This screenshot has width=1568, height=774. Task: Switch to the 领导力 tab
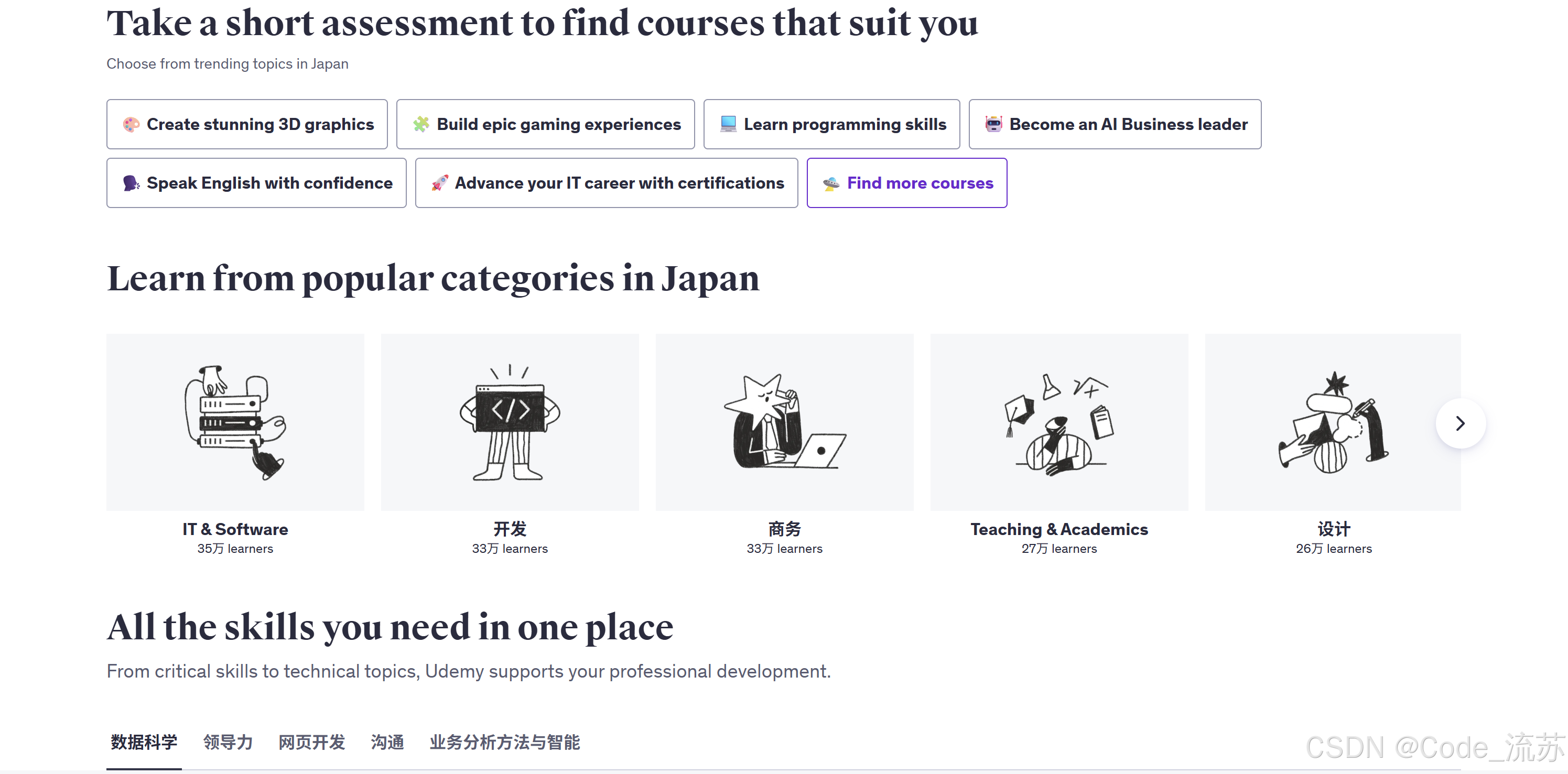pyautogui.click(x=228, y=743)
